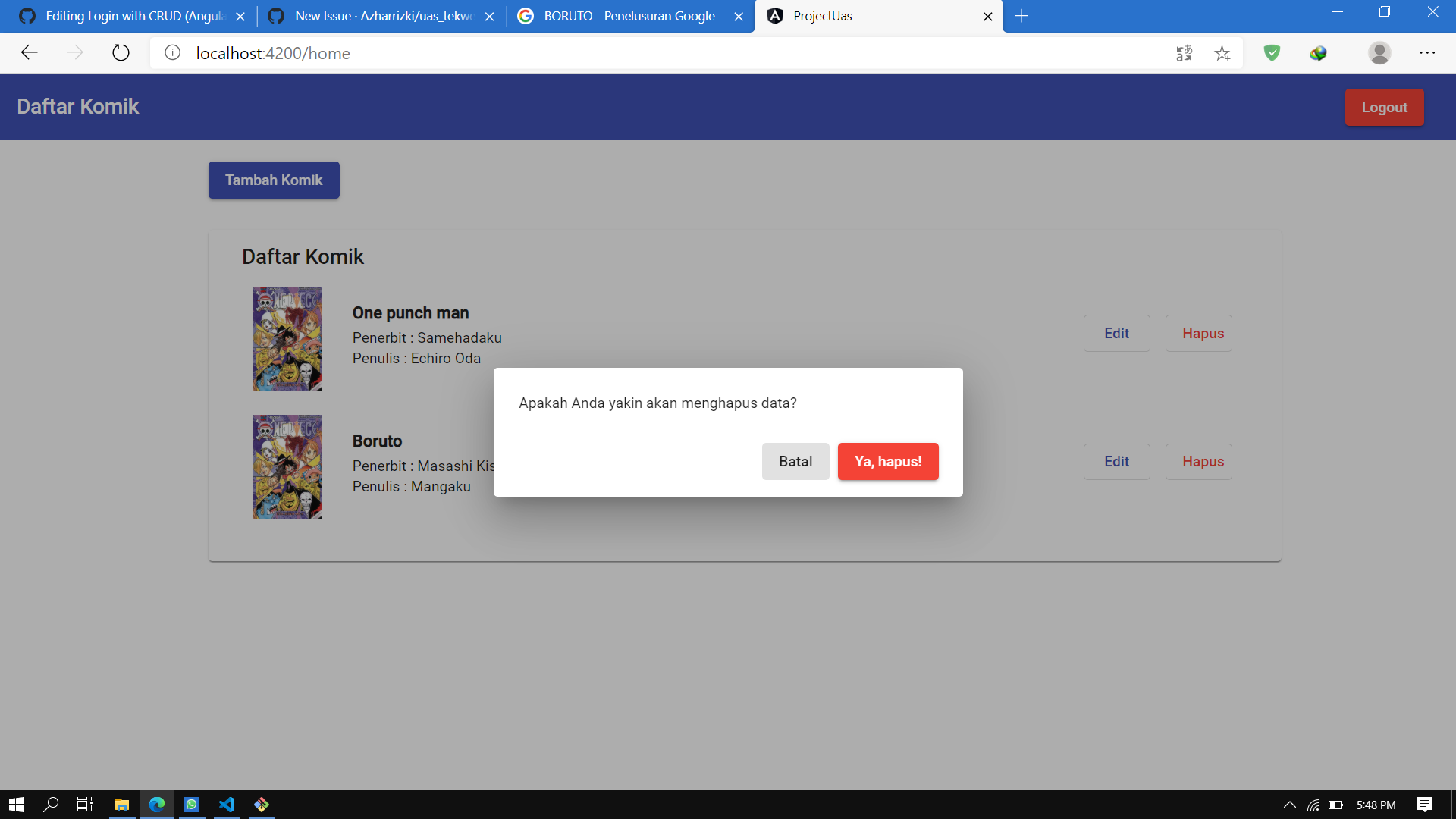Open the green shield extension icon
The height and width of the screenshot is (819, 1456).
pyautogui.click(x=1272, y=53)
